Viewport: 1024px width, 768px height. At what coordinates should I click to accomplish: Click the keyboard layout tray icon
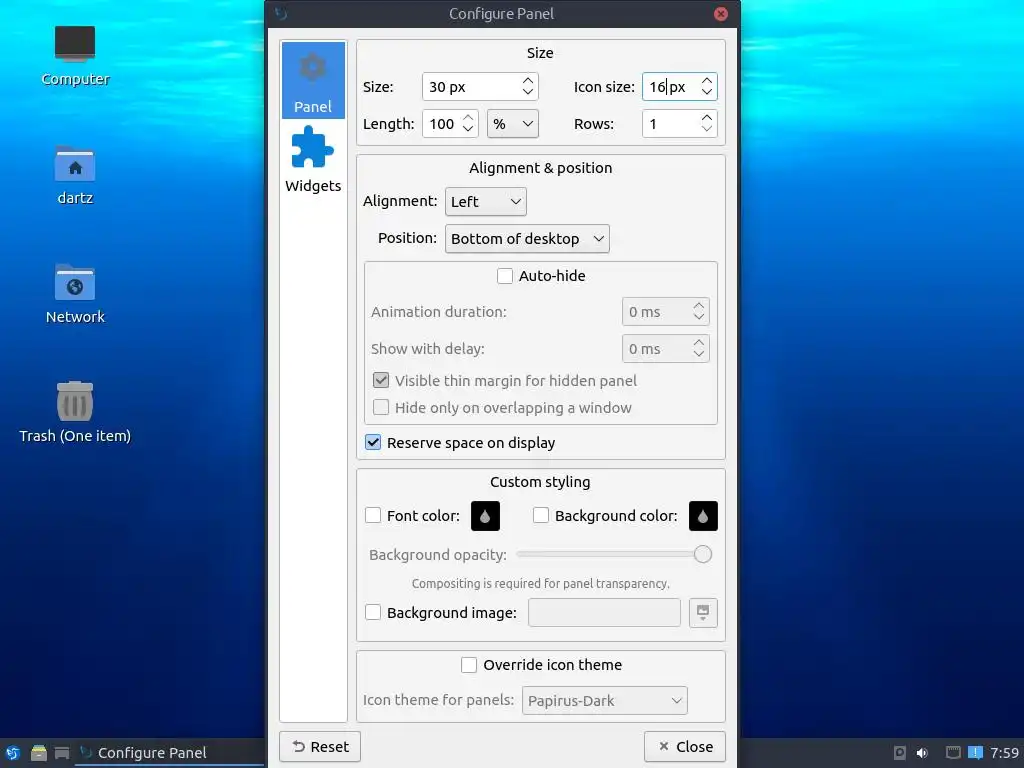click(953, 753)
